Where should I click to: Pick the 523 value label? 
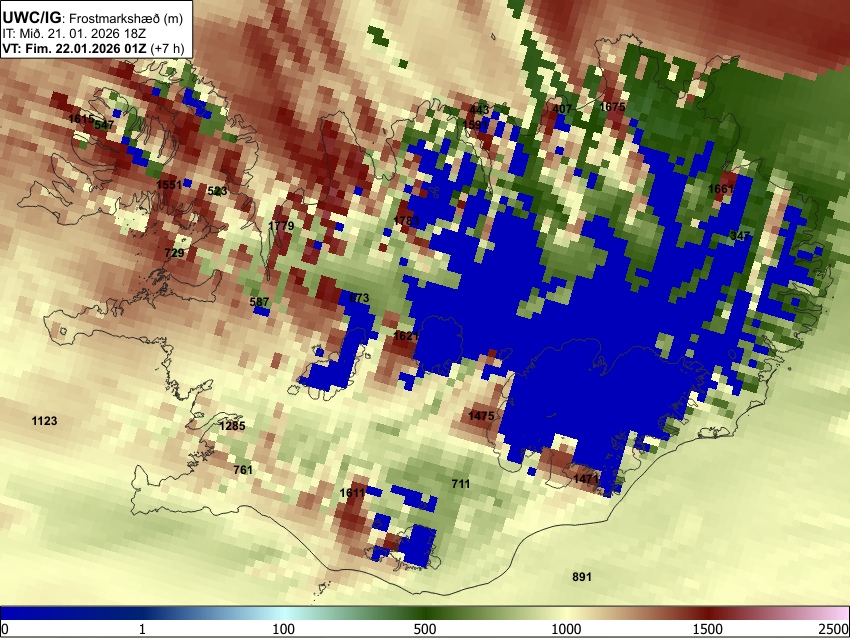tap(217, 191)
